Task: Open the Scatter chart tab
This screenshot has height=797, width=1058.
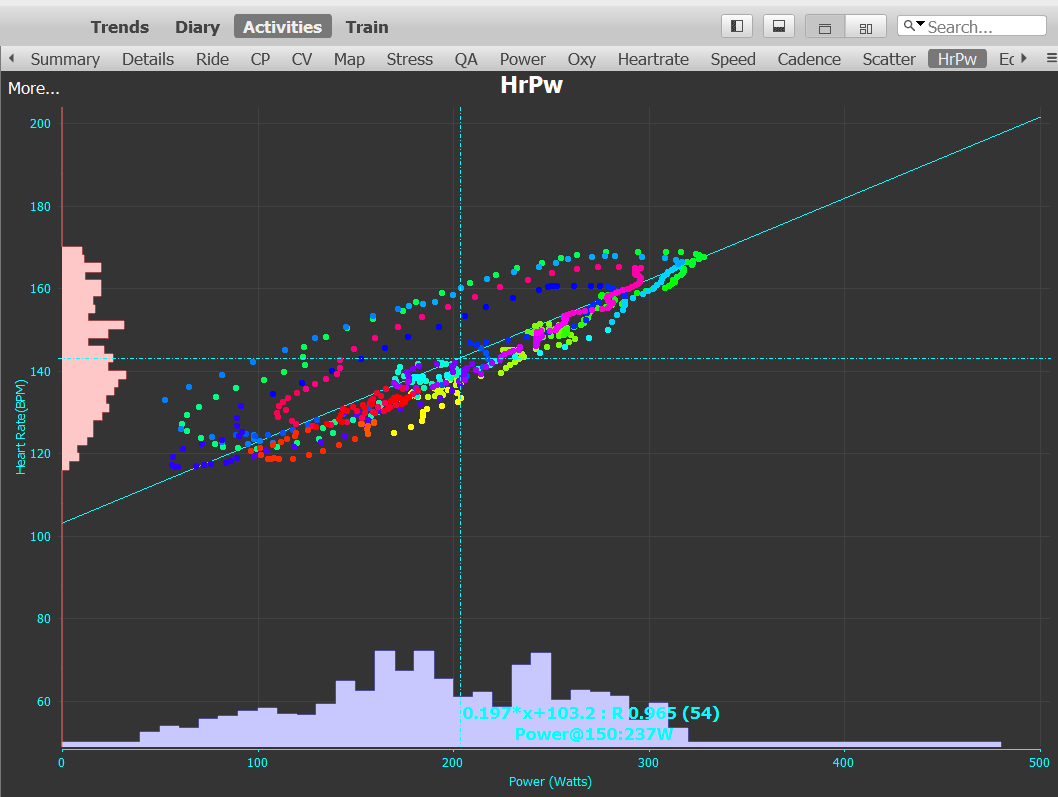Action: click(889, 59)
